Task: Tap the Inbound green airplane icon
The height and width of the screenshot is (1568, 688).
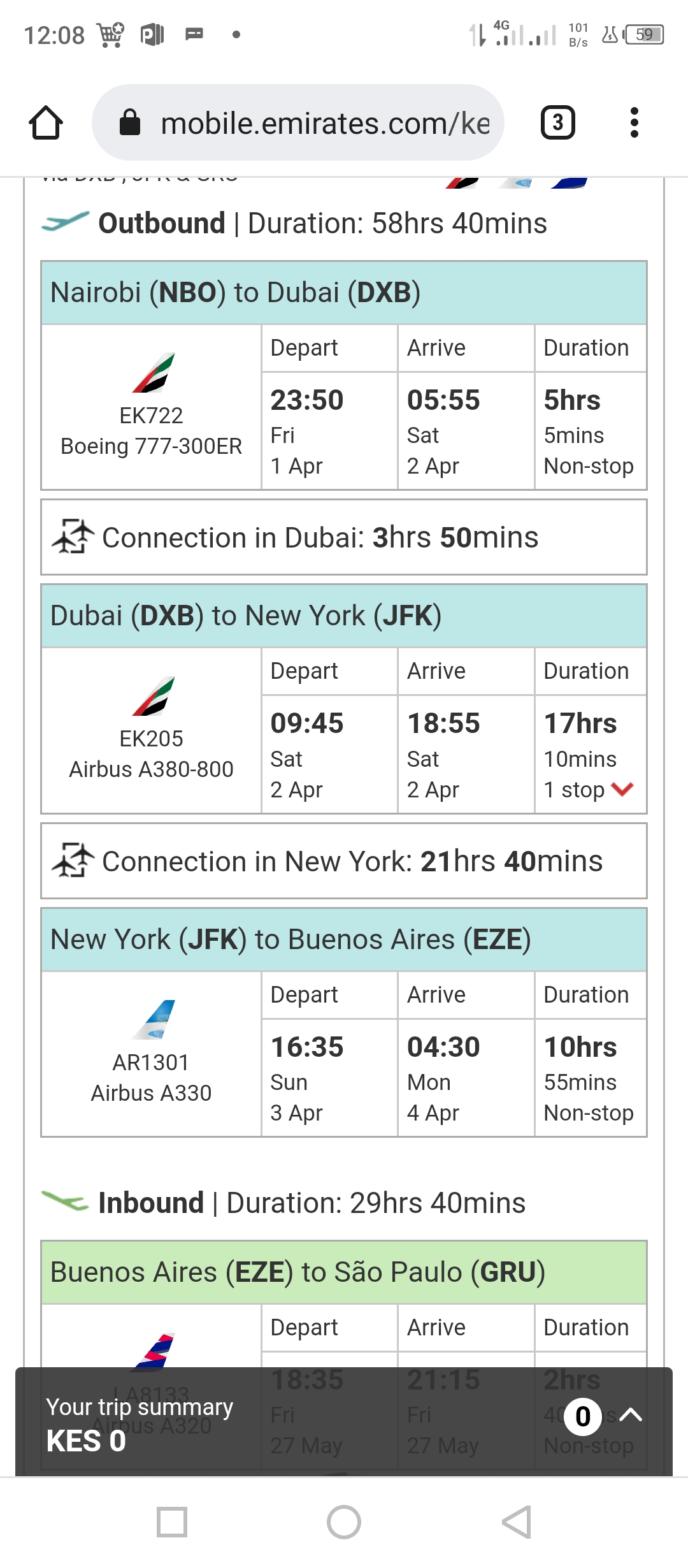Action: click(65, 1201)
